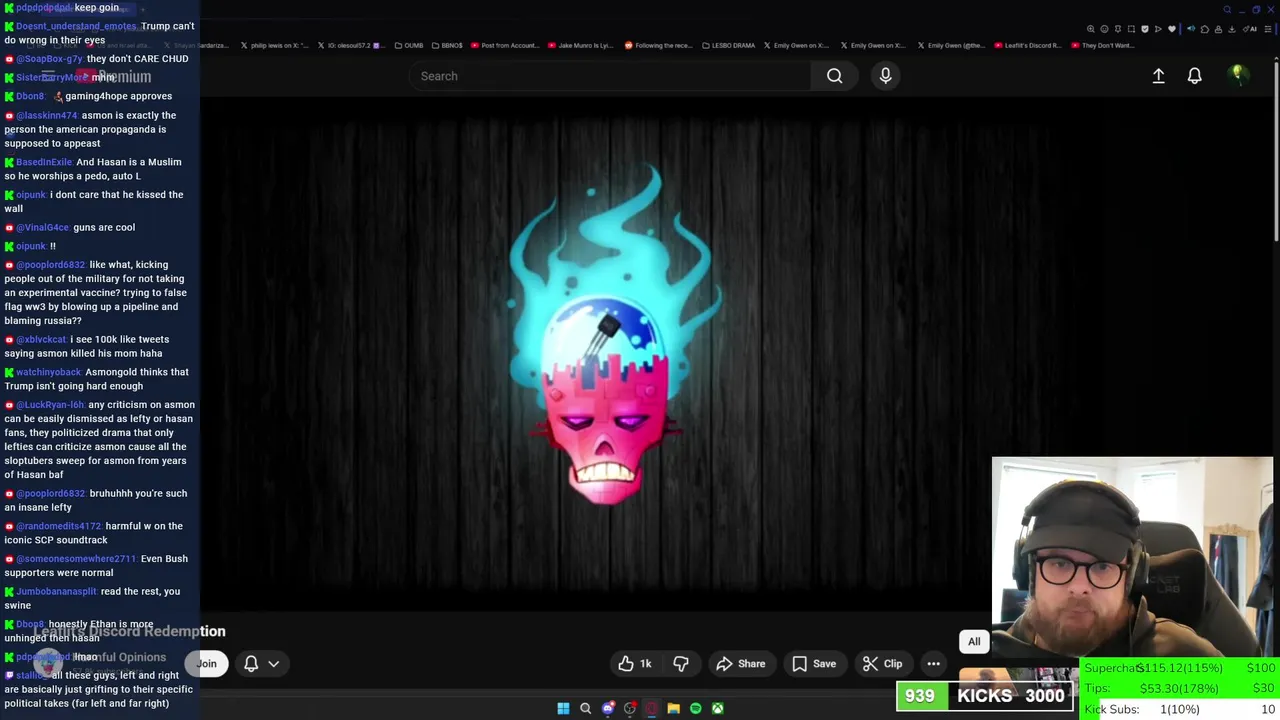Open Spotify from the taskbar

pyautogui.click(x=695, y=708)
